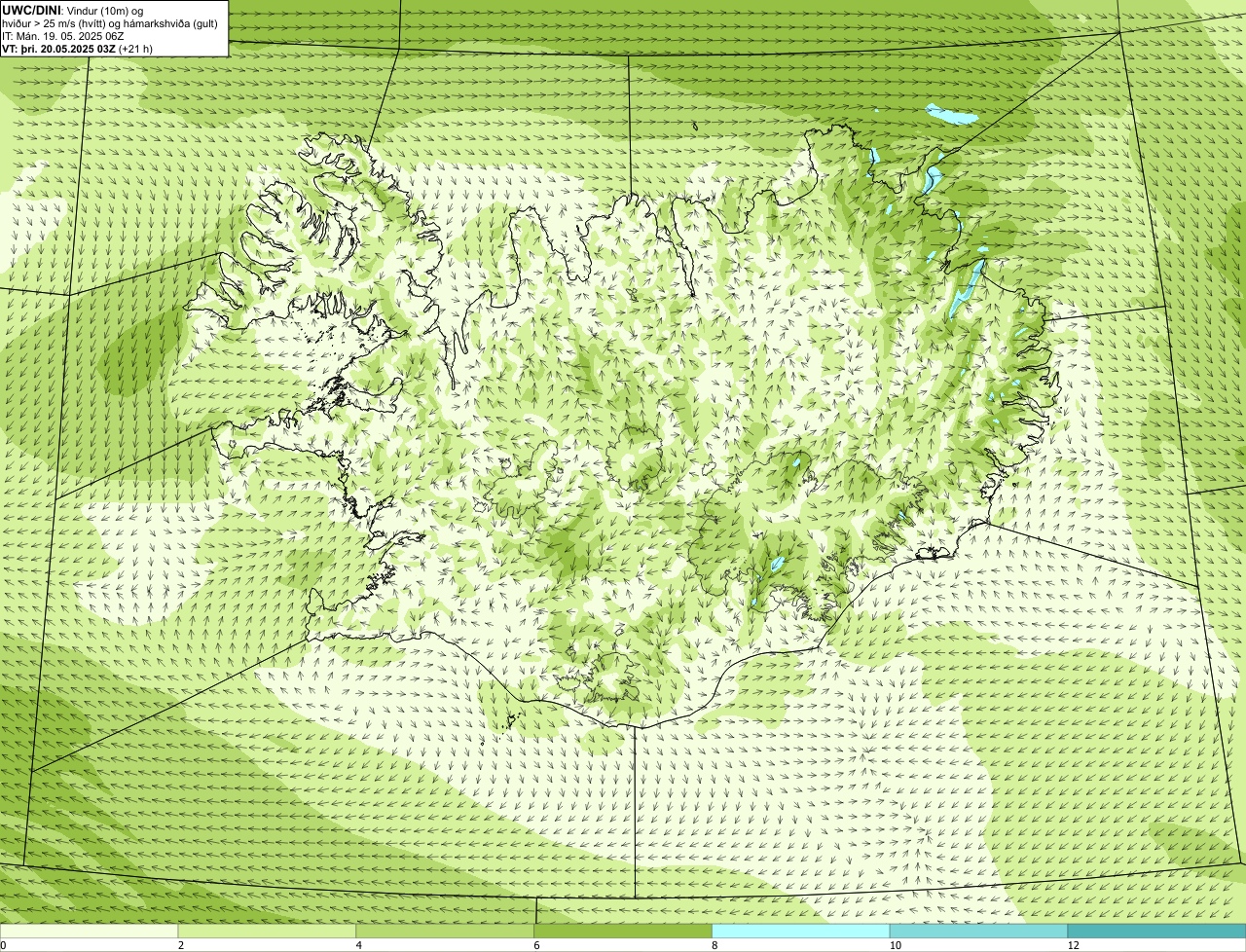The width and height of the screenshot is (1246, 952).
Task: Click the legend scale label "10"
Action: coord(896,945)
